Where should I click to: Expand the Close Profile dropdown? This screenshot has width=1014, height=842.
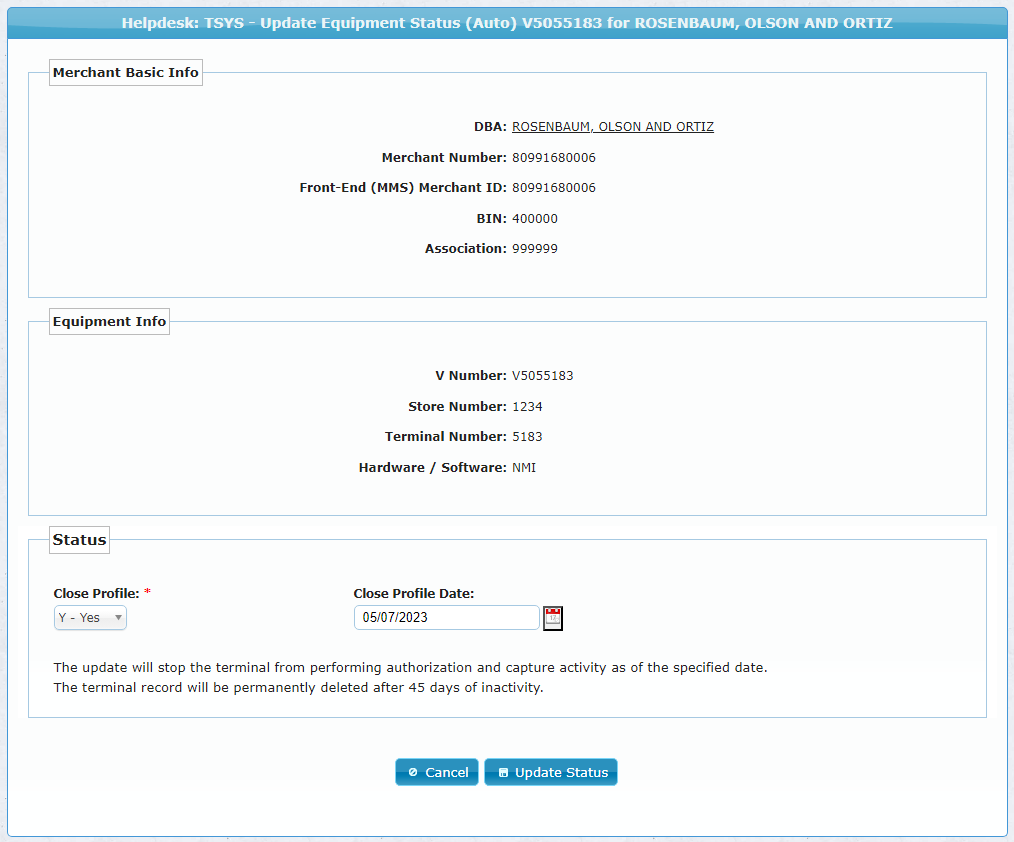tap(90, 618)
